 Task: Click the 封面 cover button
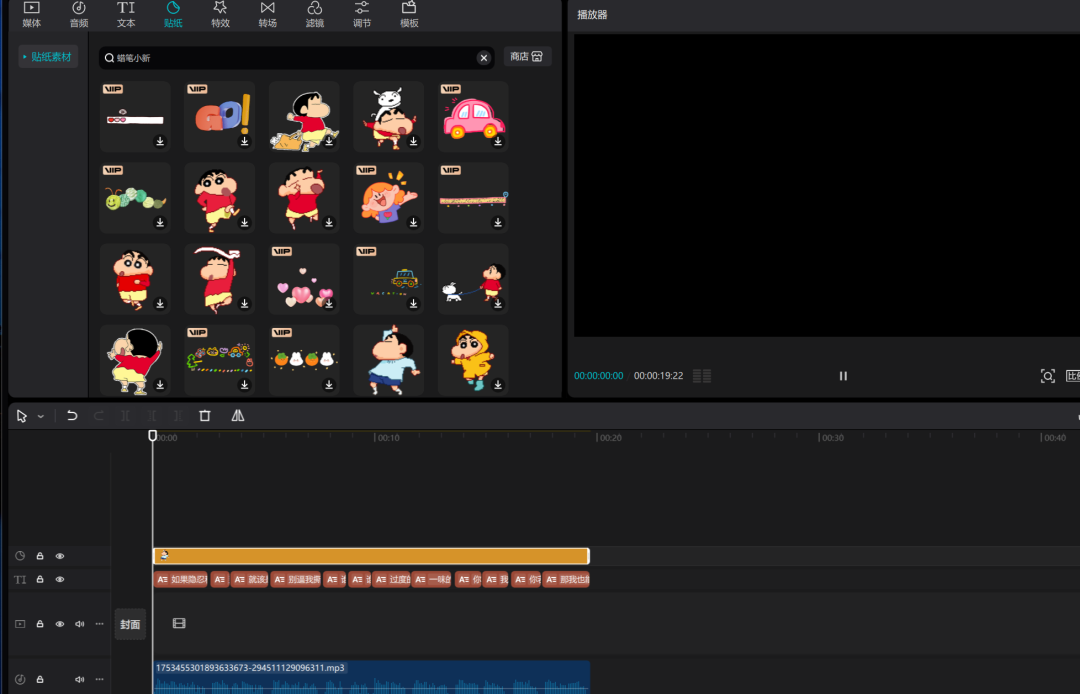[x=130, y=624]
